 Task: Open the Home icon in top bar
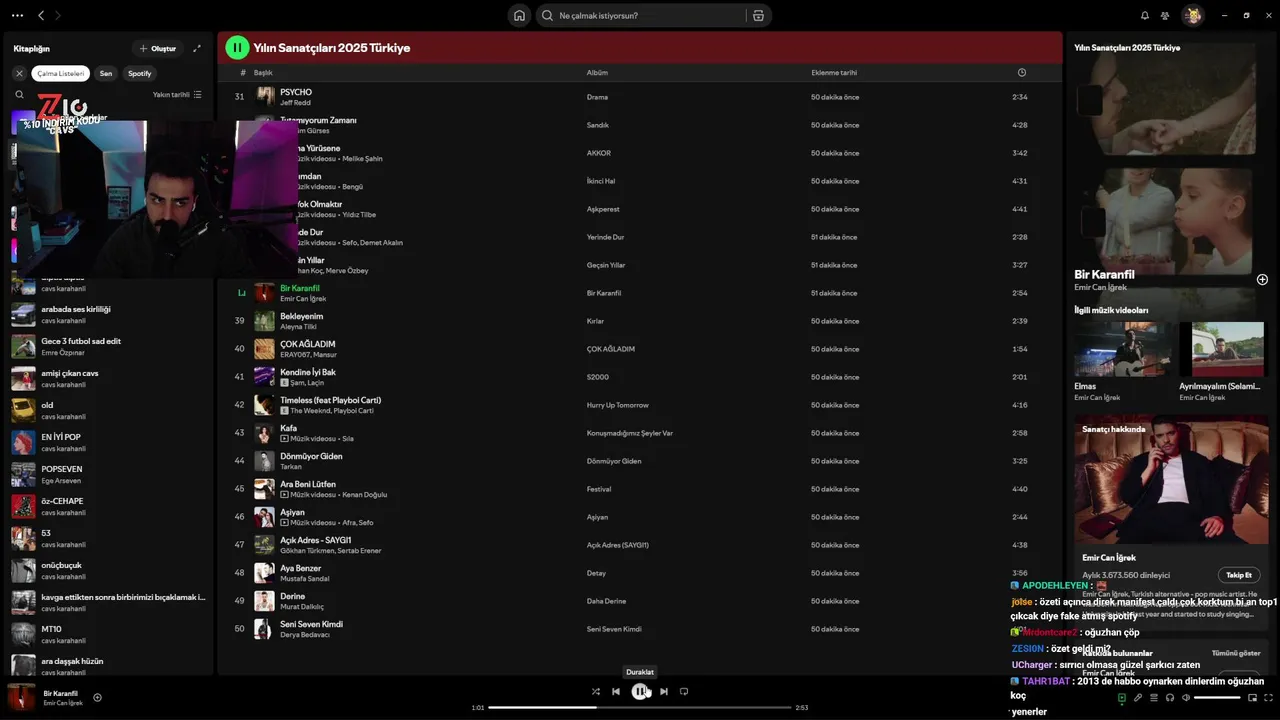pyautogui.click(x=519, y=15)
